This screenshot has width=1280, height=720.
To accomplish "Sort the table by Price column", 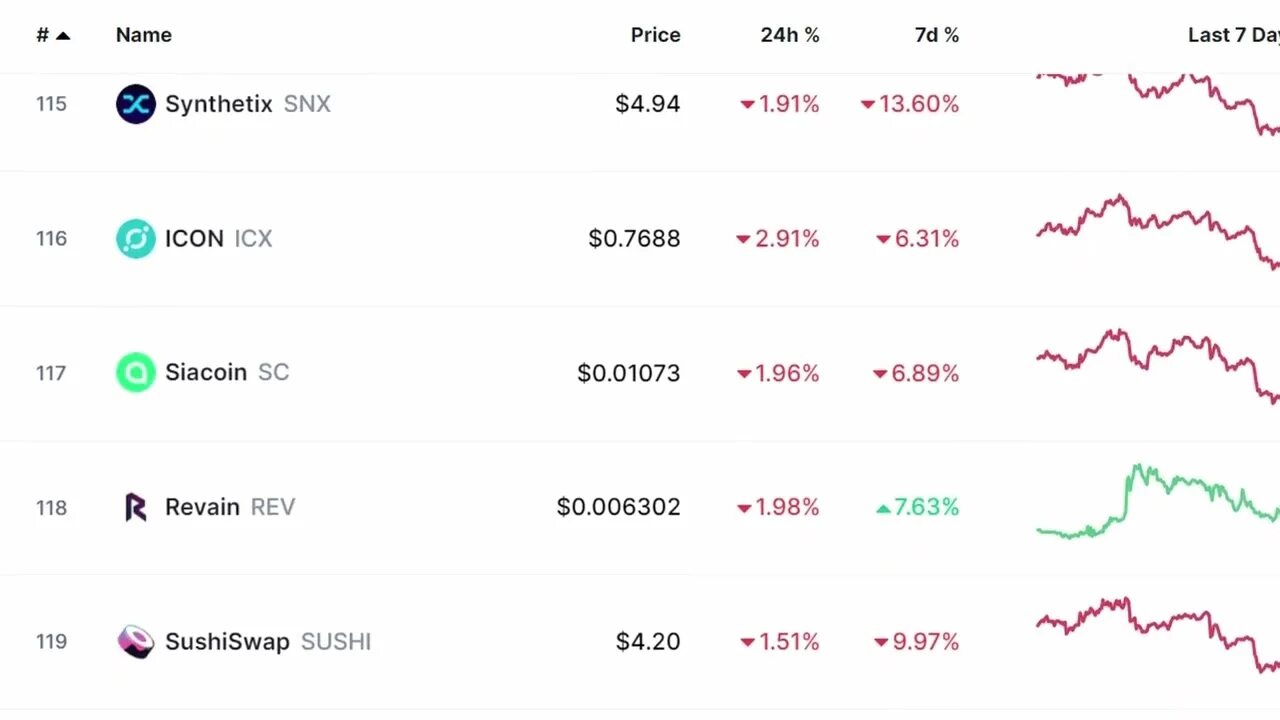I will click(x=655, y=35).
